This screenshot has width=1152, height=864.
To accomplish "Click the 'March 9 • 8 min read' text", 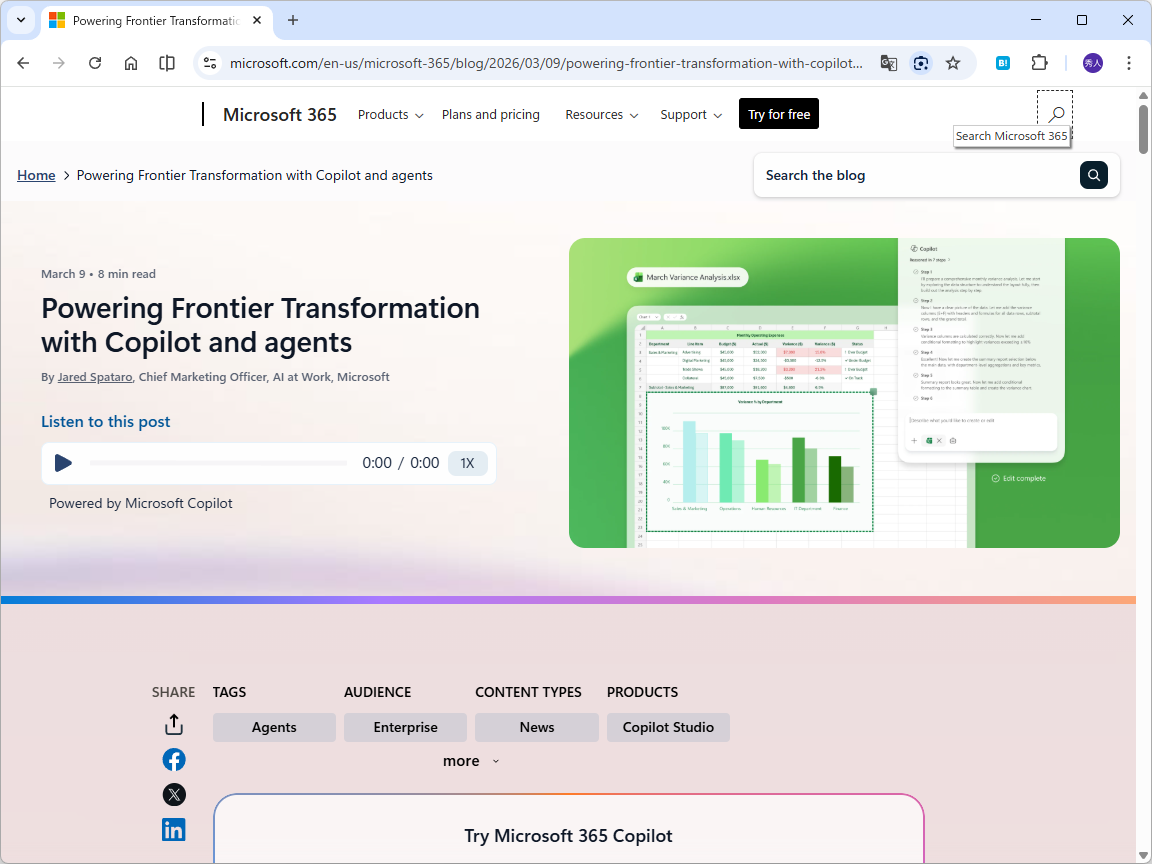I will (x=98, y=274).
